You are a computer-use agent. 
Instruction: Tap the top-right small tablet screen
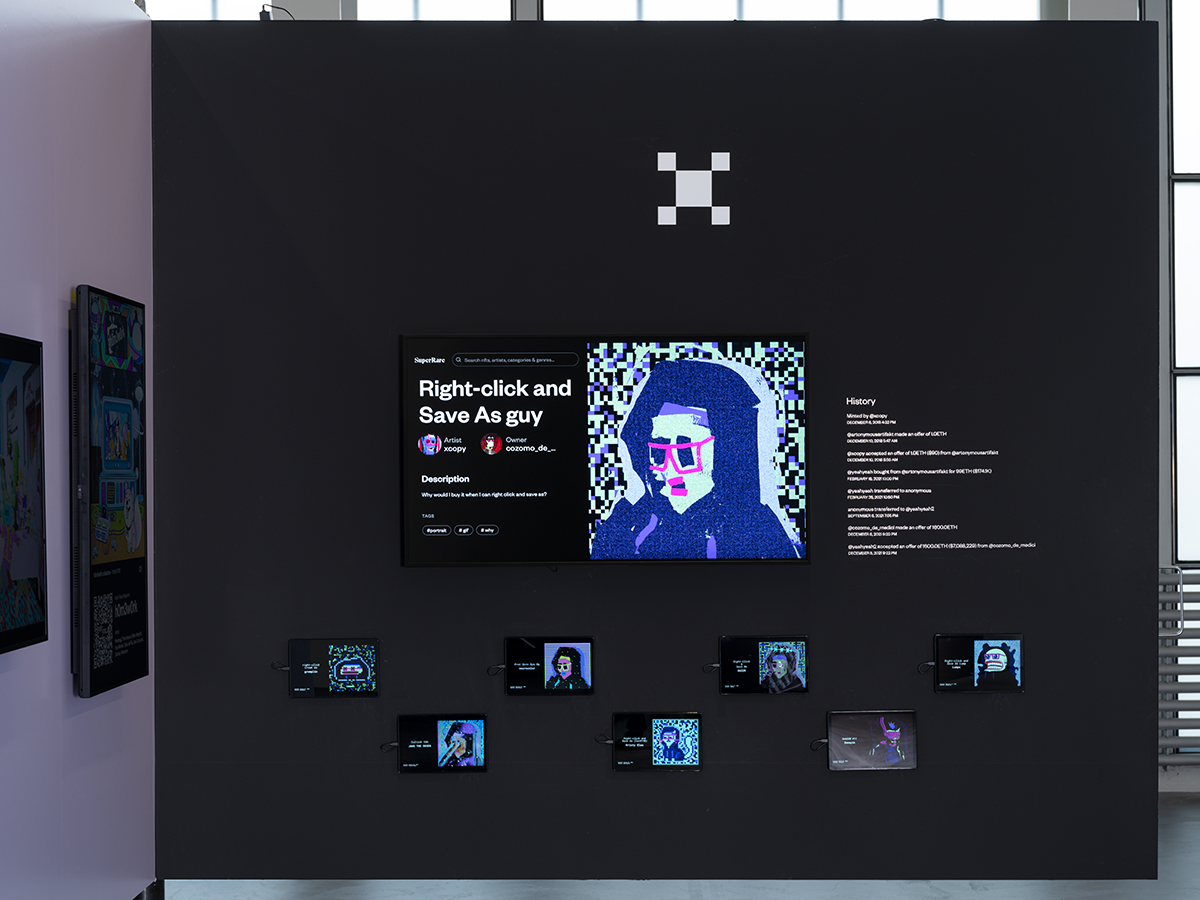pos(978,662)
